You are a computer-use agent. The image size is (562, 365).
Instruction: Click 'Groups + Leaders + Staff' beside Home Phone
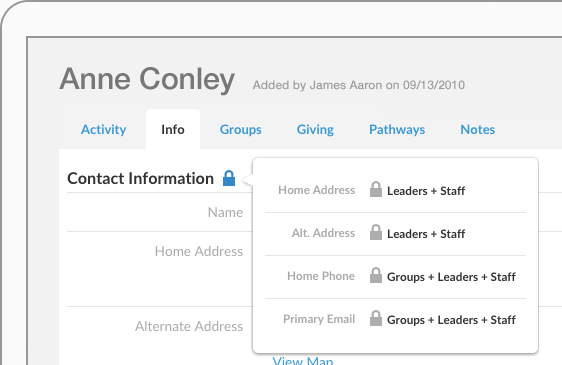[451, 277]
